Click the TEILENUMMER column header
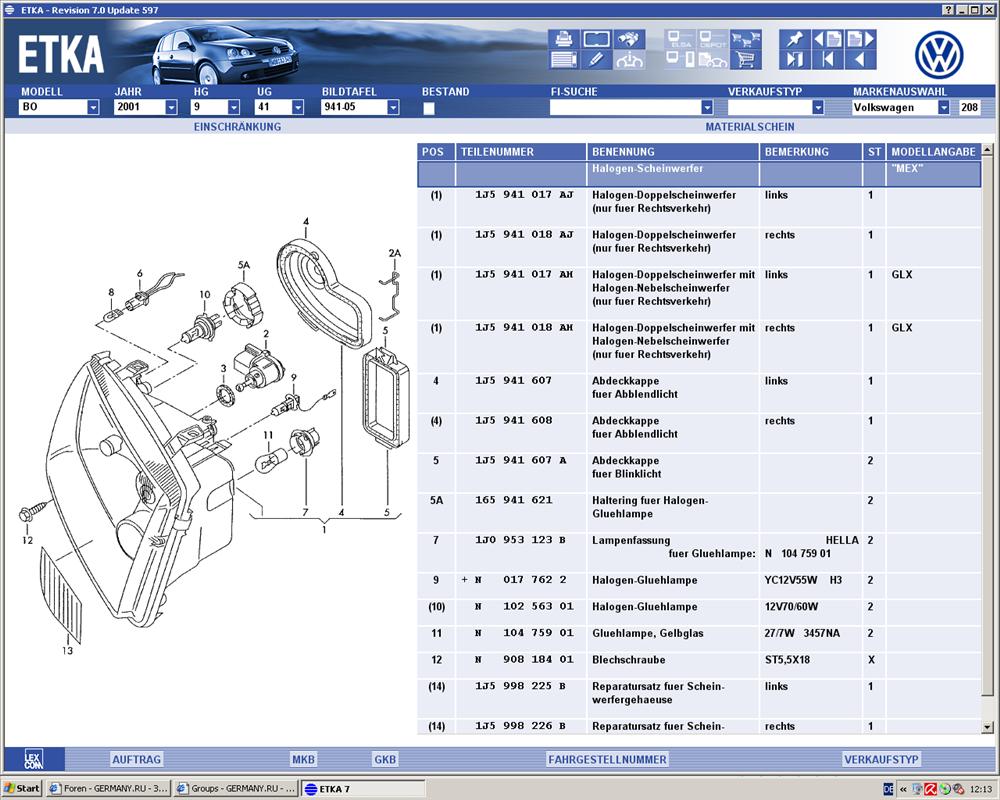Viewport: 1000px width, 800px height. click(x=520, y=152)
